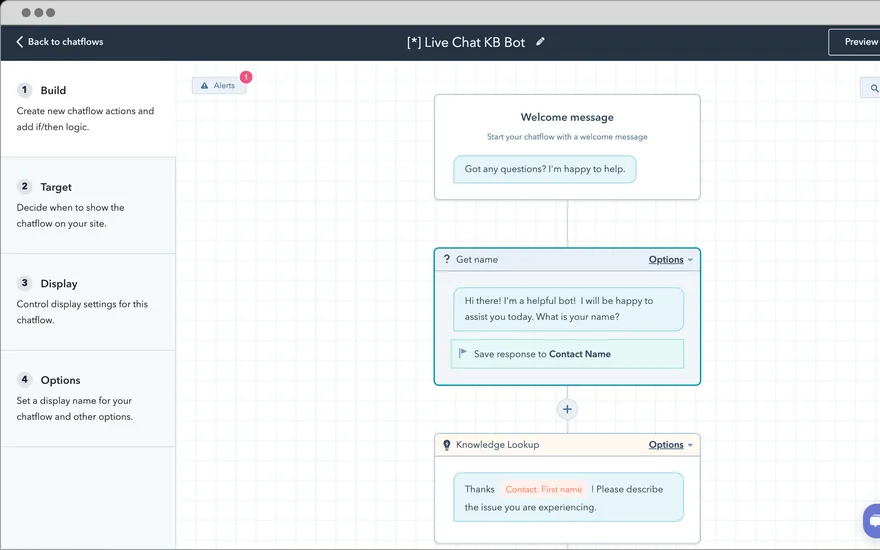Open the chat widget bubble icon
This screenshot has height=550, width=880.
point(872,520)
